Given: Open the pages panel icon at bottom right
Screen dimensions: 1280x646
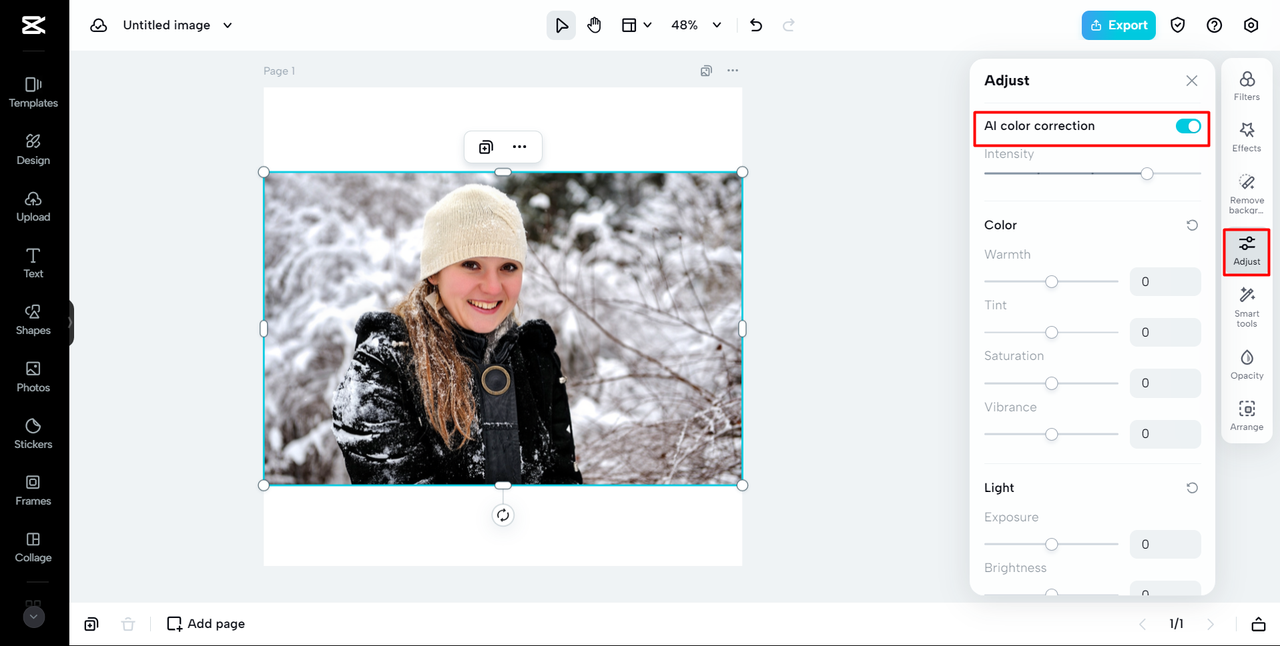Looking at the screenshot, I should pos(1258,624).
